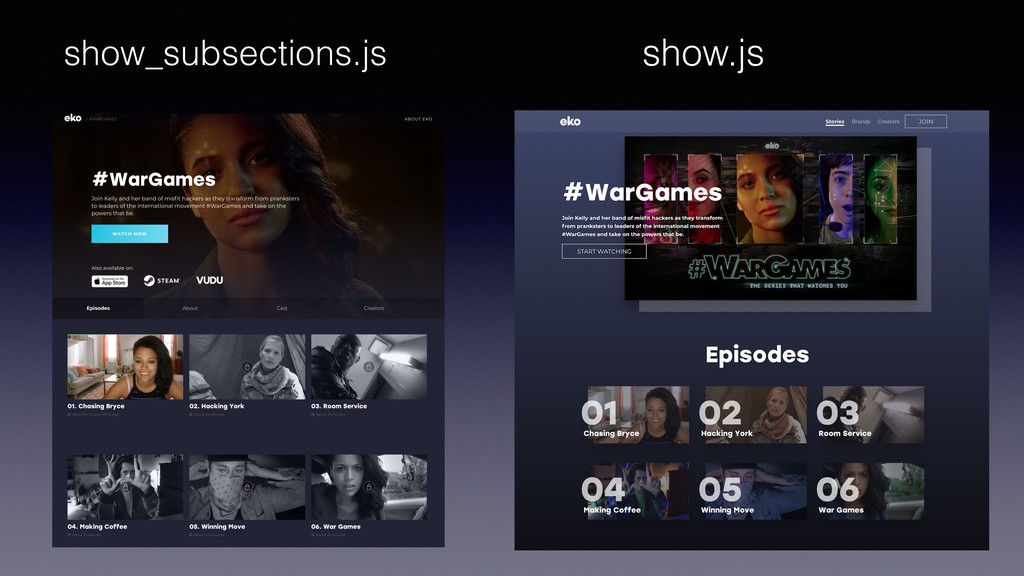Click lock icon on Winning Move thumbnail
Screen dimensions: 1024x576
click(247, 487)
